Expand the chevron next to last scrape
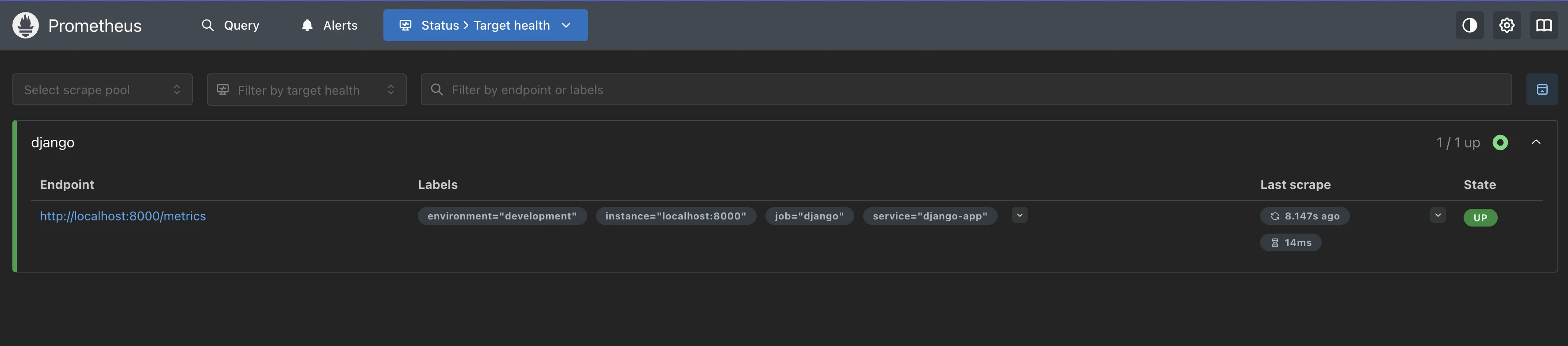 point(1437,215)
